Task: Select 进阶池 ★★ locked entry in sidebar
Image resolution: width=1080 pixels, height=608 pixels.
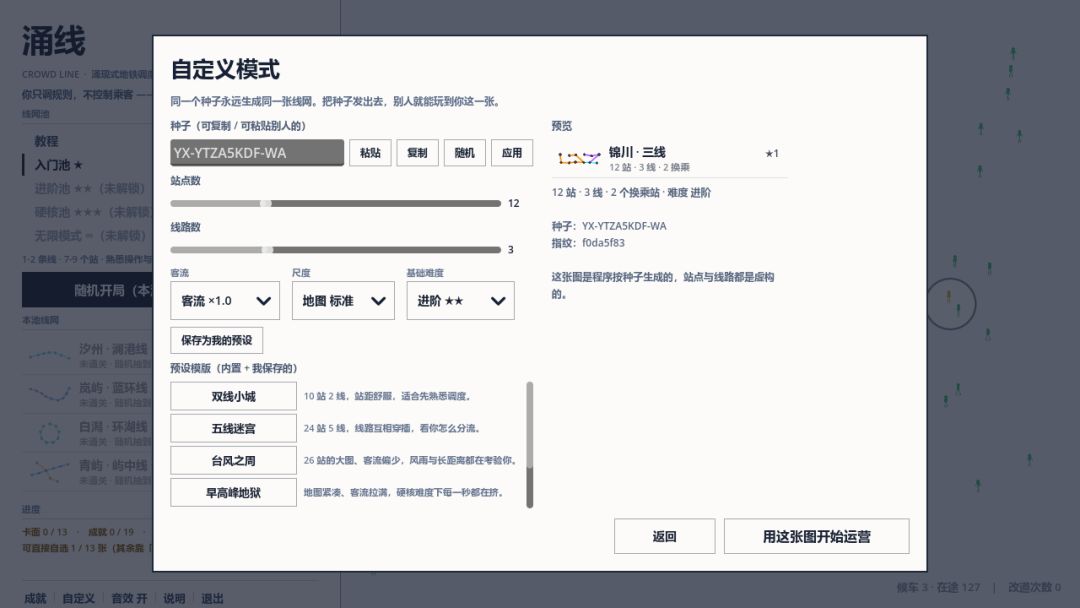Action: click(90, 188)
